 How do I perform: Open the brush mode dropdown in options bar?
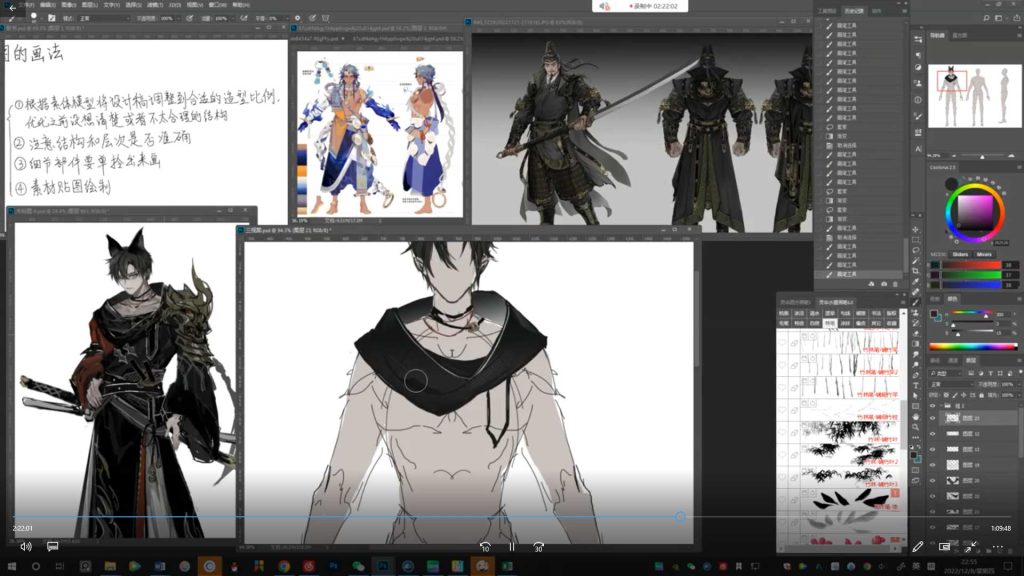pos(104,18)
